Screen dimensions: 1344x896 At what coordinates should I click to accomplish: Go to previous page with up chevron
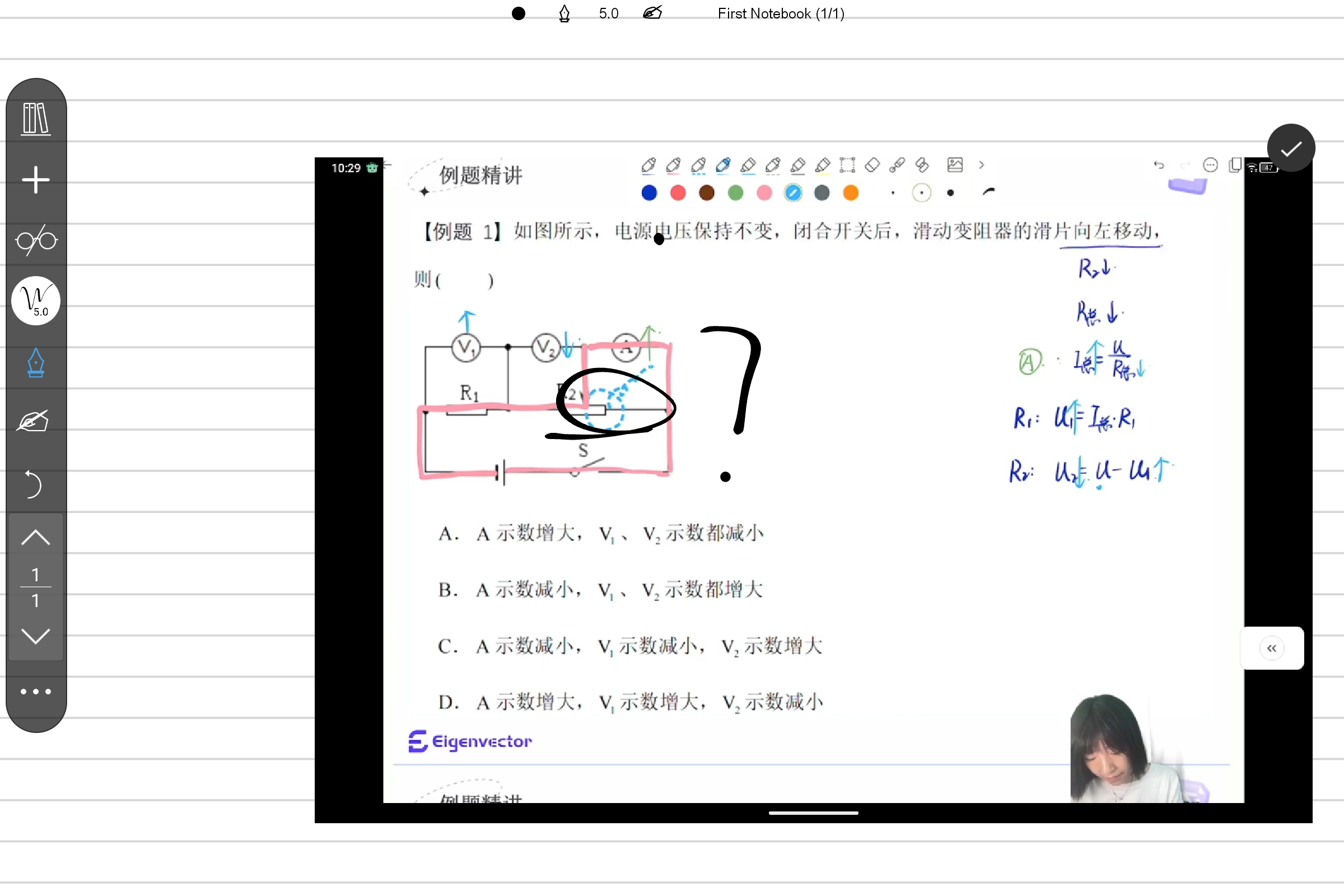point(35,538)
